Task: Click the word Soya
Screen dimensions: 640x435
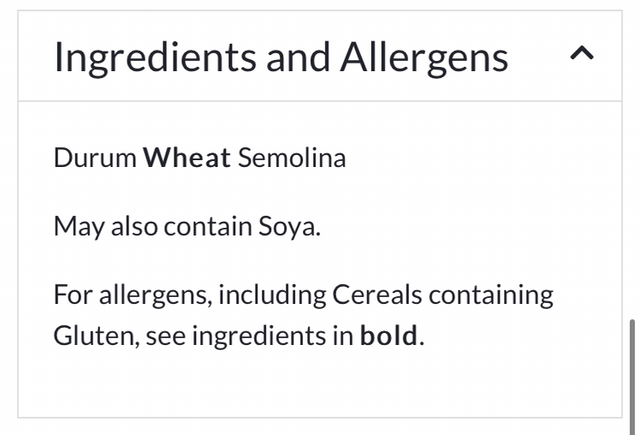Action: [291, 227]
